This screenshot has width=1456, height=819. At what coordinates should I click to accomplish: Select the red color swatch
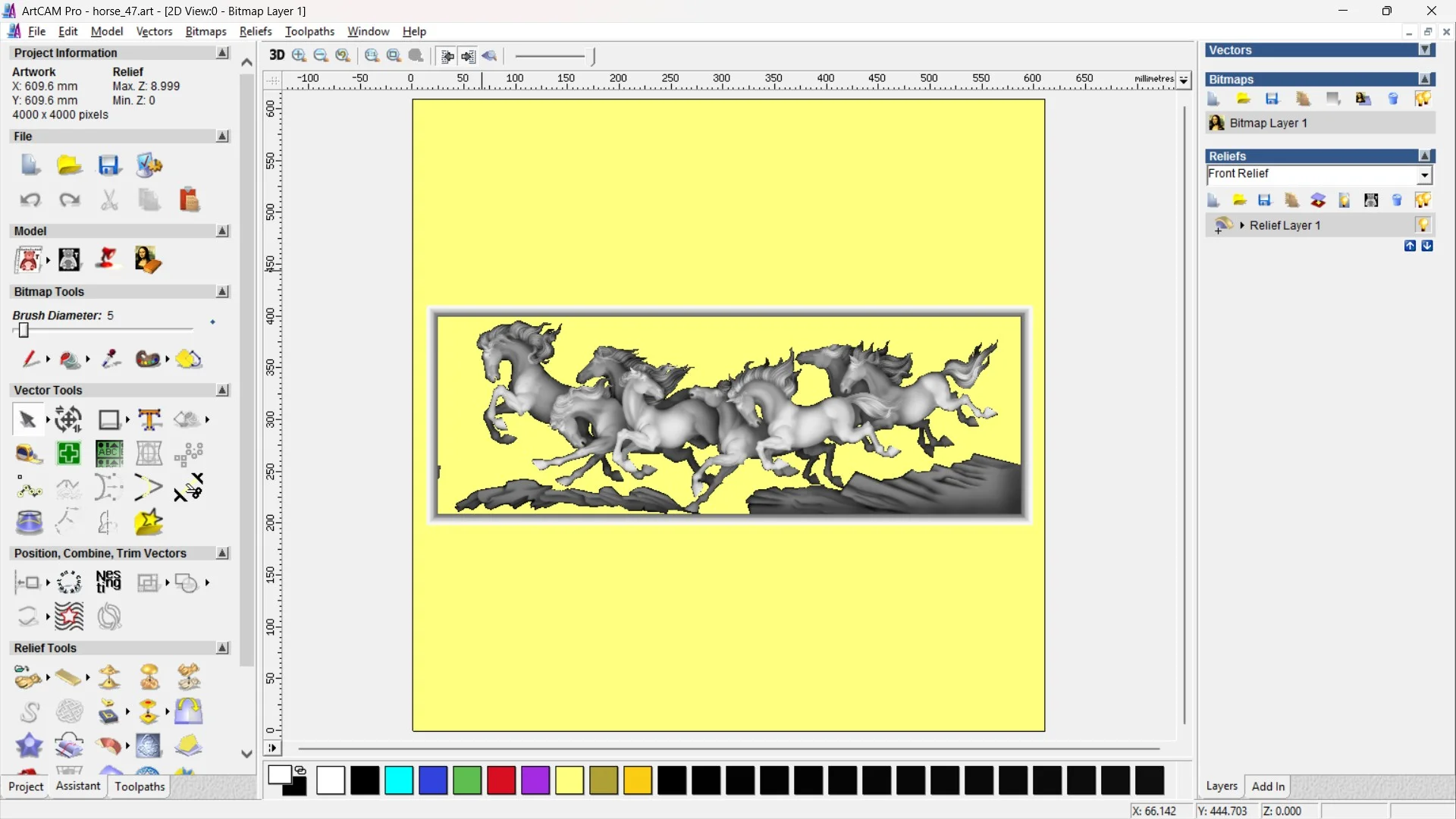point(501,780)
